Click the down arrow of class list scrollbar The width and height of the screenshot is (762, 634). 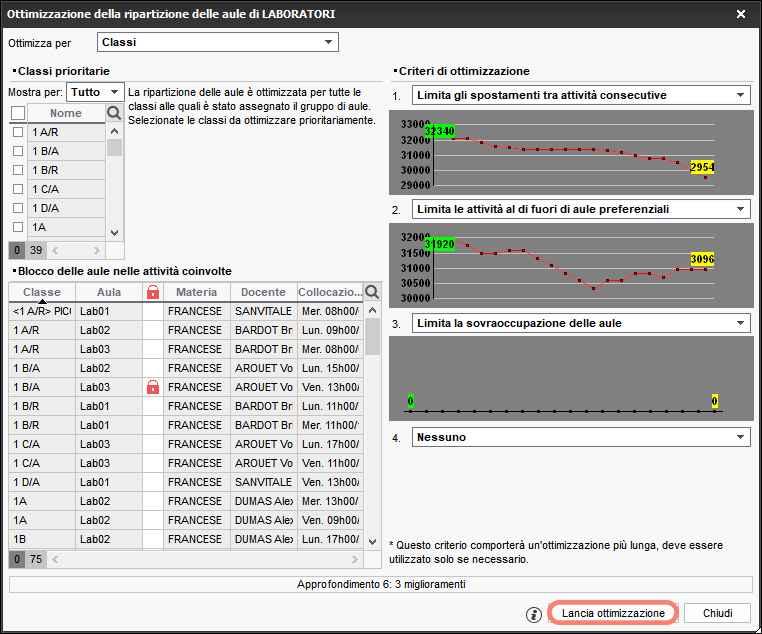(114, 233)
